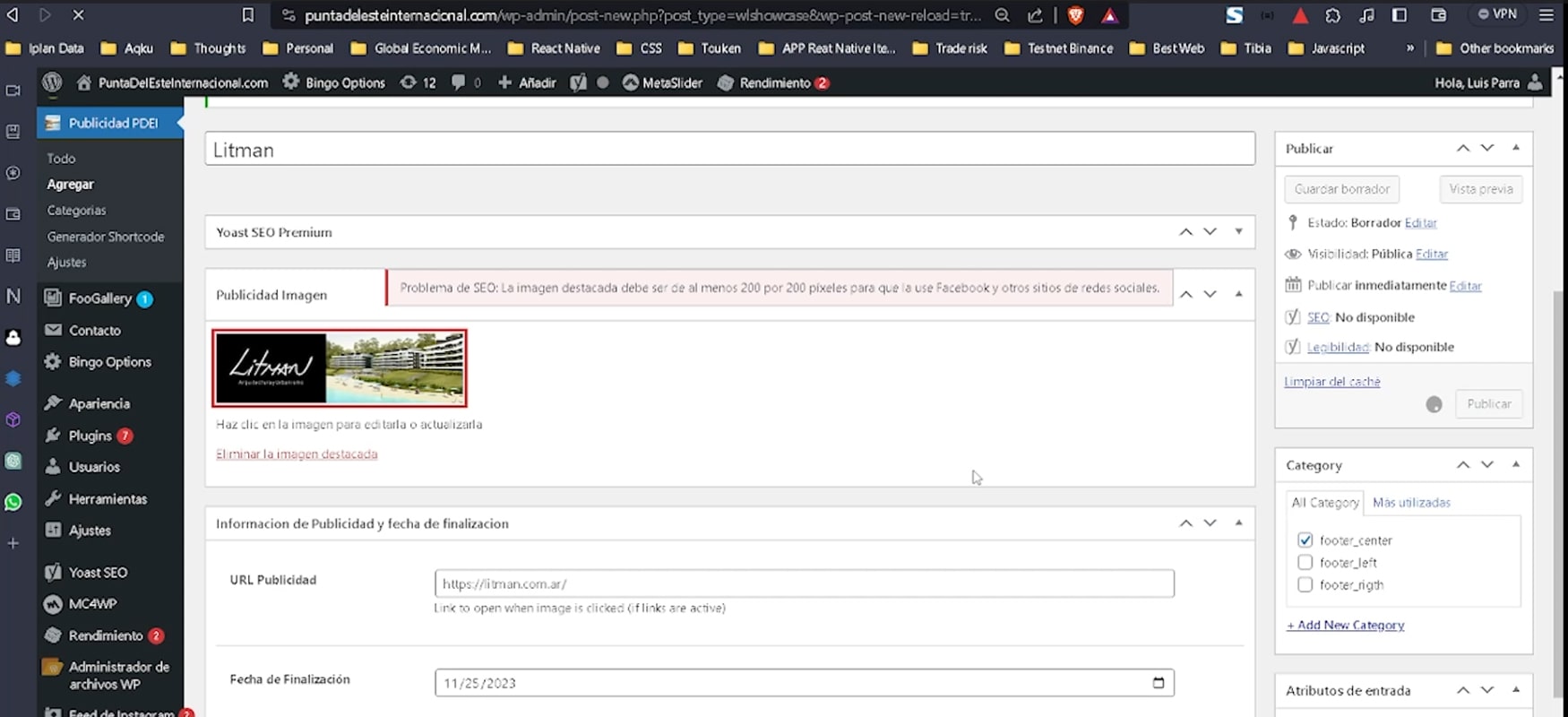This screenshot has width=1568, height=717.
Task: Click the Publicar button
Action: [1488, 404]
